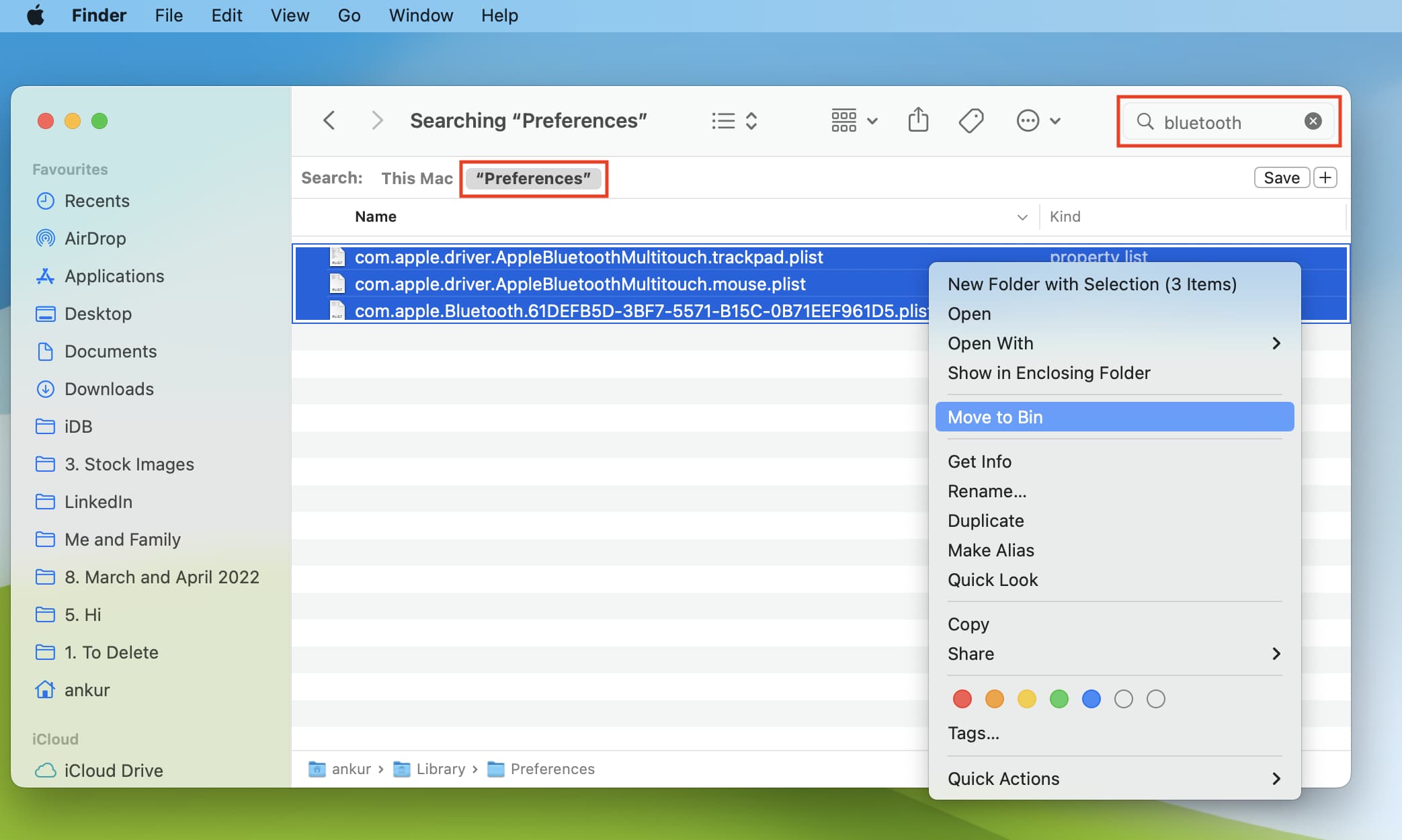Viewport: 1402px width, 840px height.
Task: Select the "Preferences" search scope
Action: (534, 178)
